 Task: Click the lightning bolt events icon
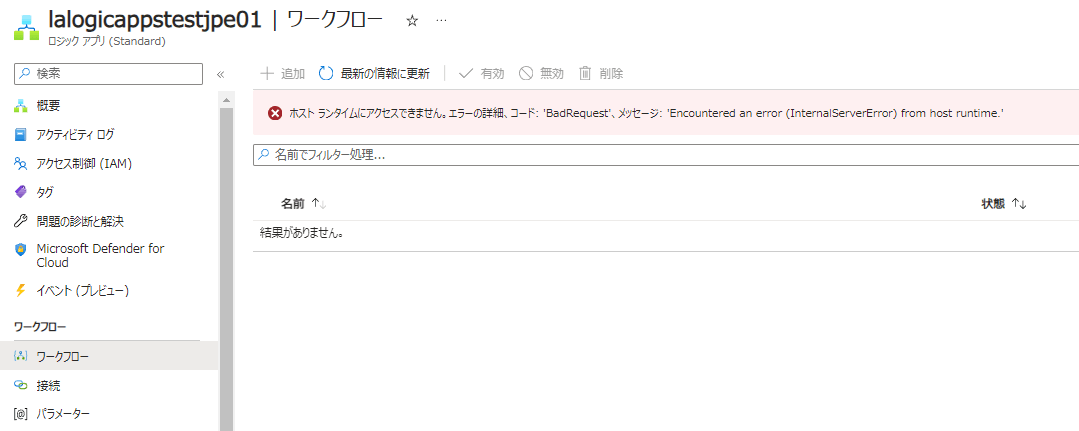point(21,291)
